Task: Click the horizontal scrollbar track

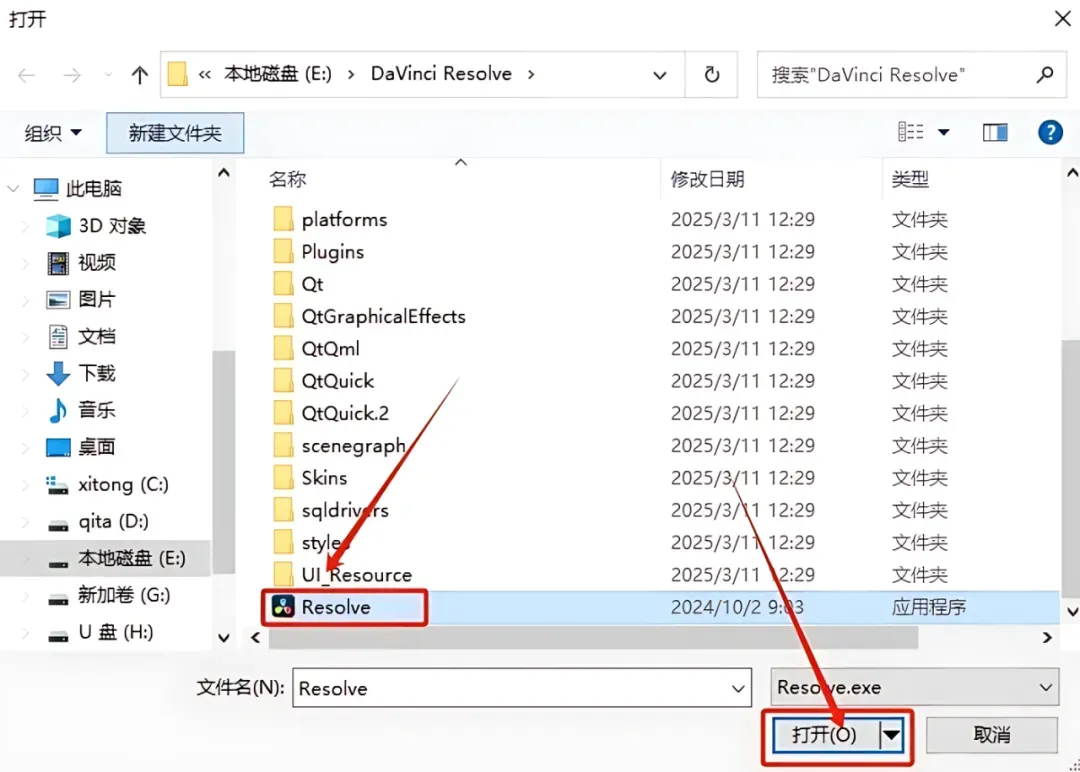Action: pos(592,638)
